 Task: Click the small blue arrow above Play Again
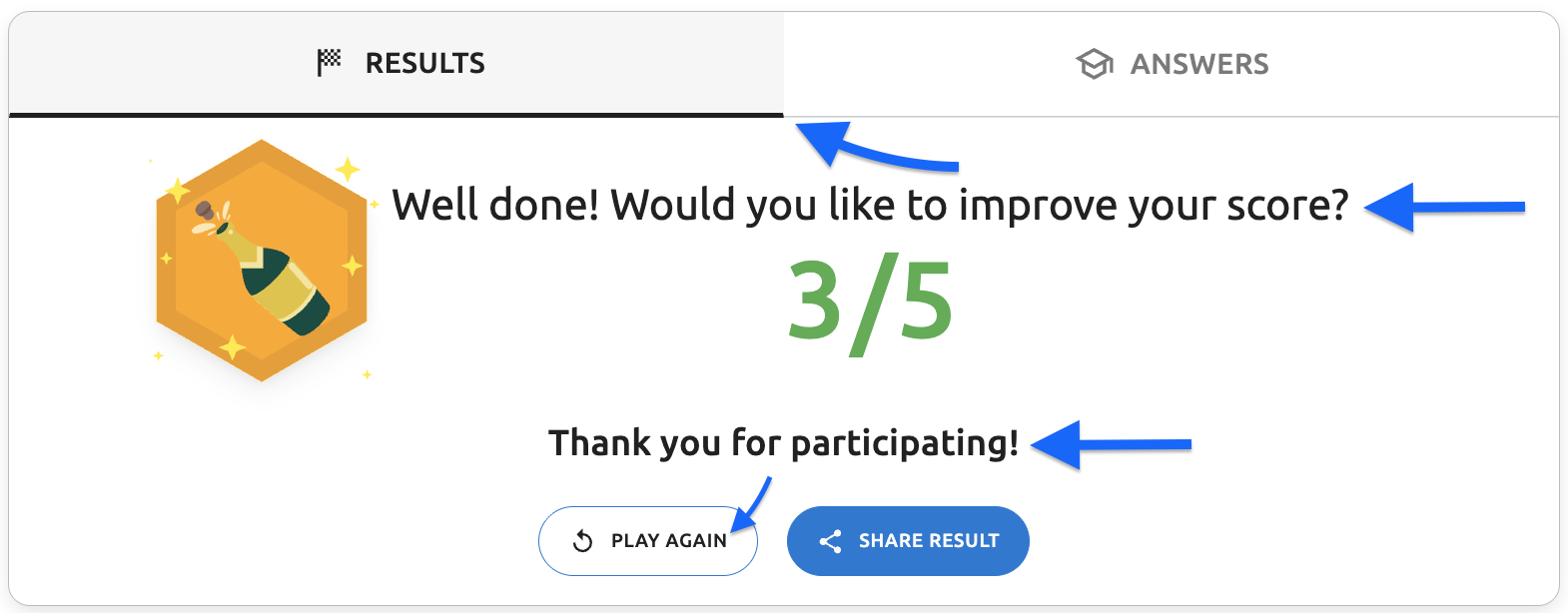[x=752, y=505]
